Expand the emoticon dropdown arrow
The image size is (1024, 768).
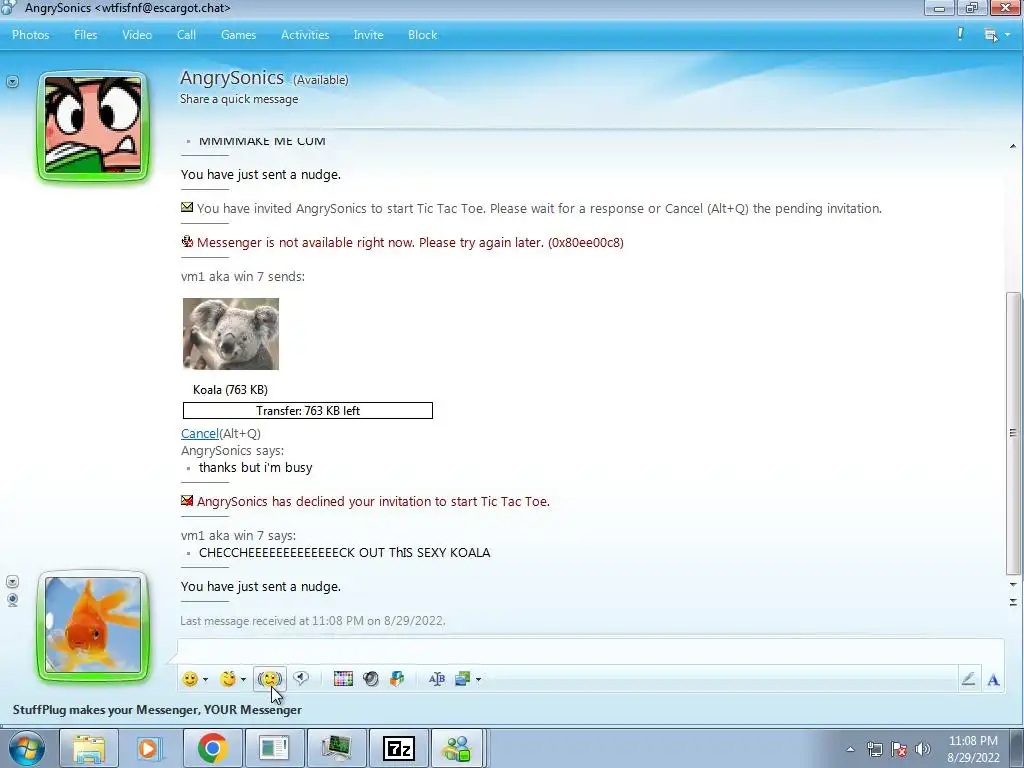pyautogui.click(x=205, y=680)
